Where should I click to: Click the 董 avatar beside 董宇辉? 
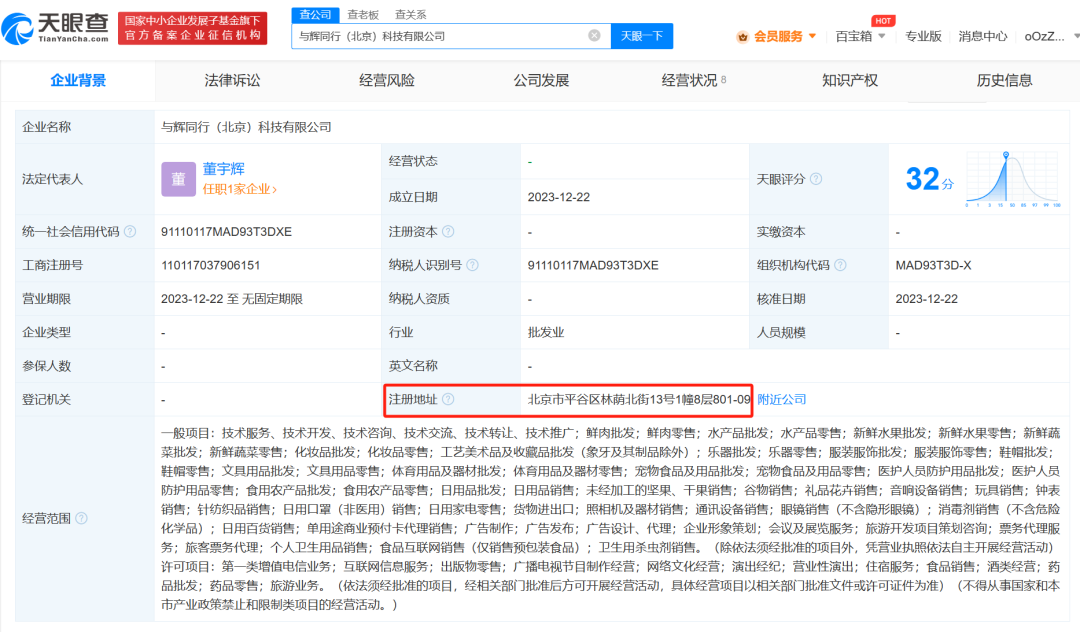click(178, 179)
